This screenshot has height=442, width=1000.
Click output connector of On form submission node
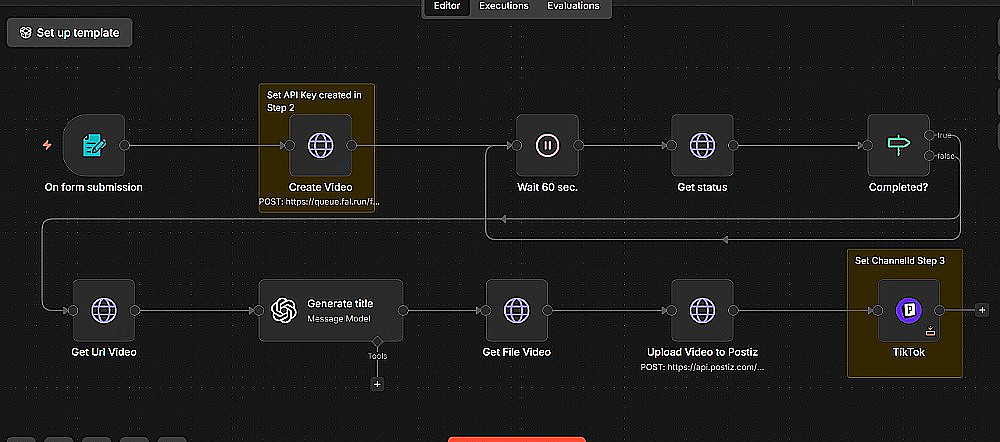point(124,145)
